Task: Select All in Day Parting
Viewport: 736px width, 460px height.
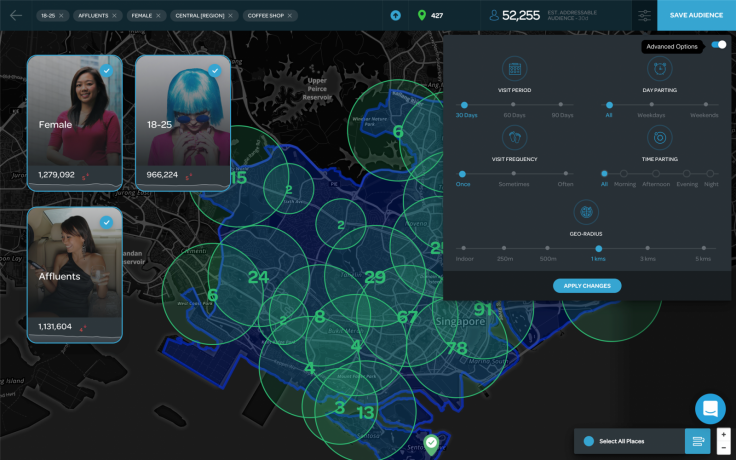Action: (x=609, y=105)
